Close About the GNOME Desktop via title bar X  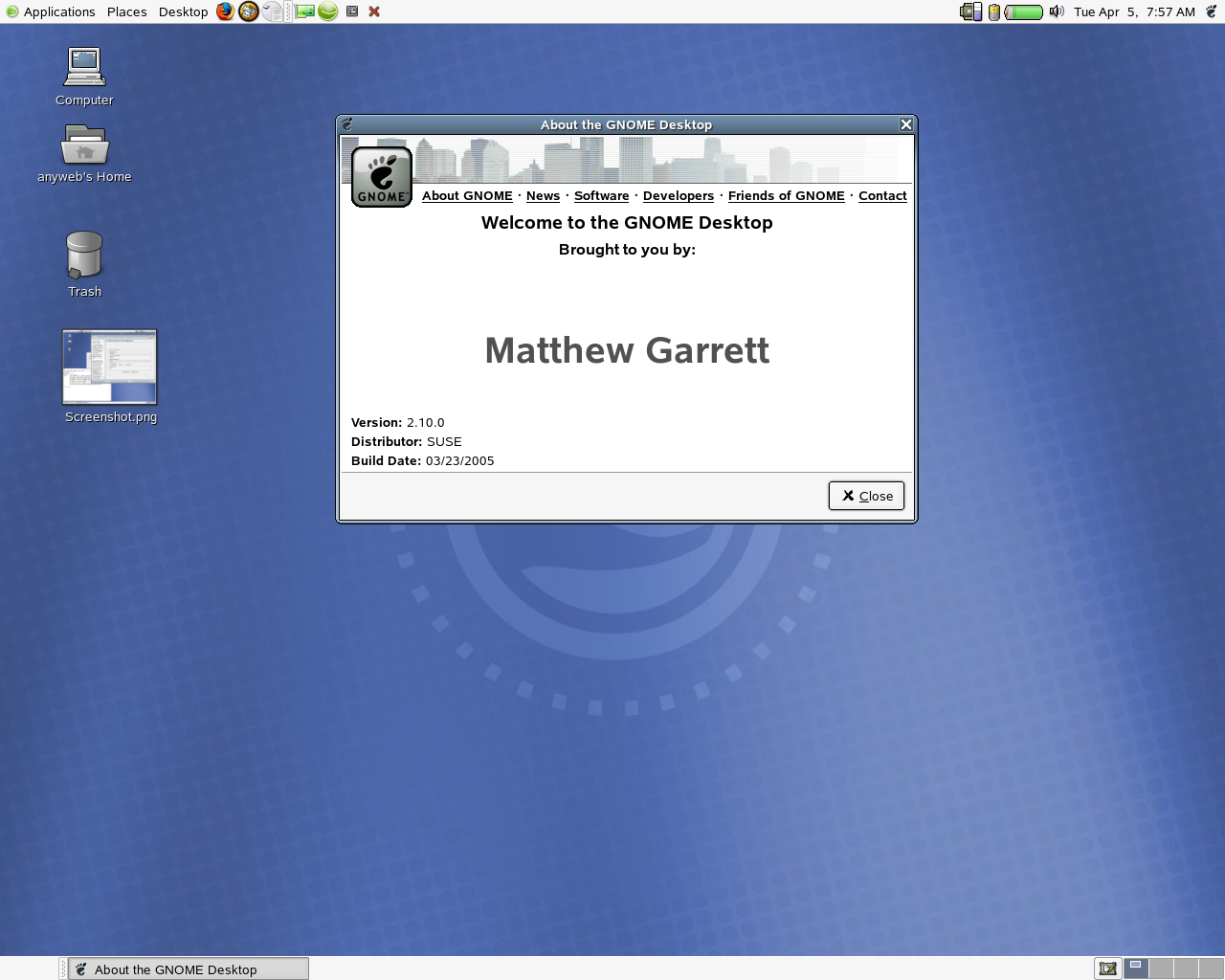pyautogui.click(x=906, y=124)
